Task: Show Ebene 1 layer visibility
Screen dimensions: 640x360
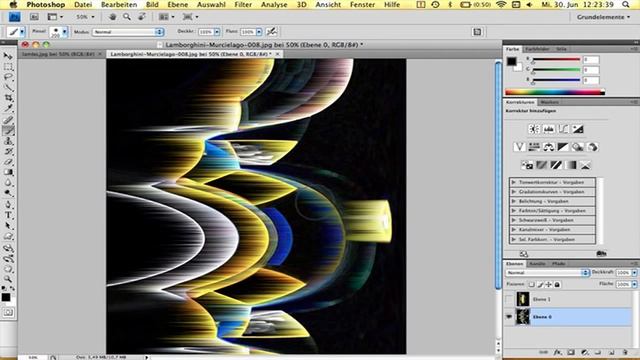Action: tap(509, 299)
